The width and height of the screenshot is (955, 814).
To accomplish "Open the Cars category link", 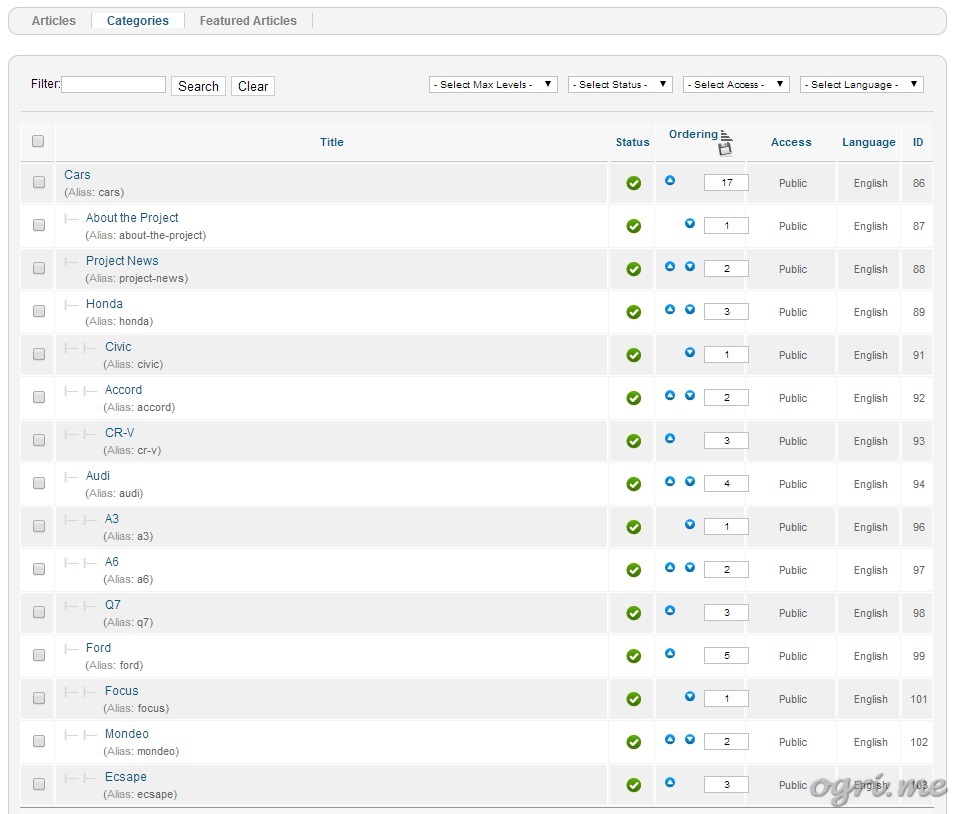I will (x=77, y=175).
